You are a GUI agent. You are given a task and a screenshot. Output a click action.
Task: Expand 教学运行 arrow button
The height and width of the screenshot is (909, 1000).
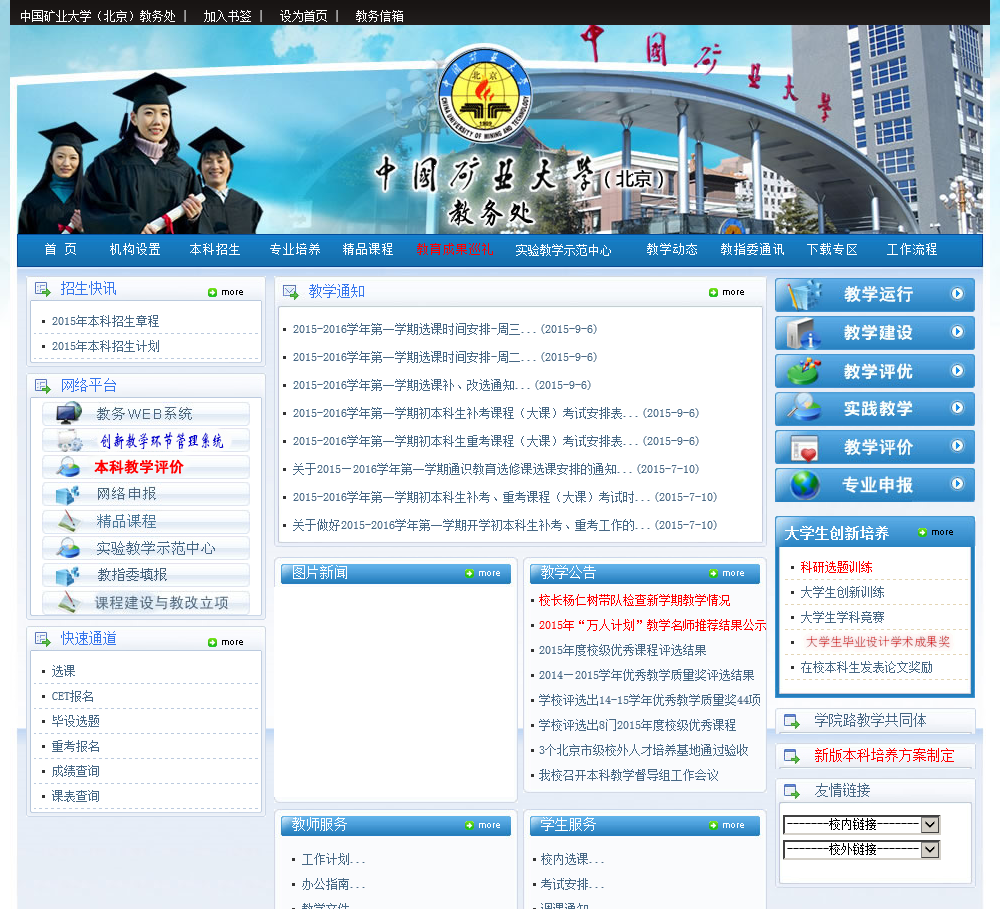point(957,293)
